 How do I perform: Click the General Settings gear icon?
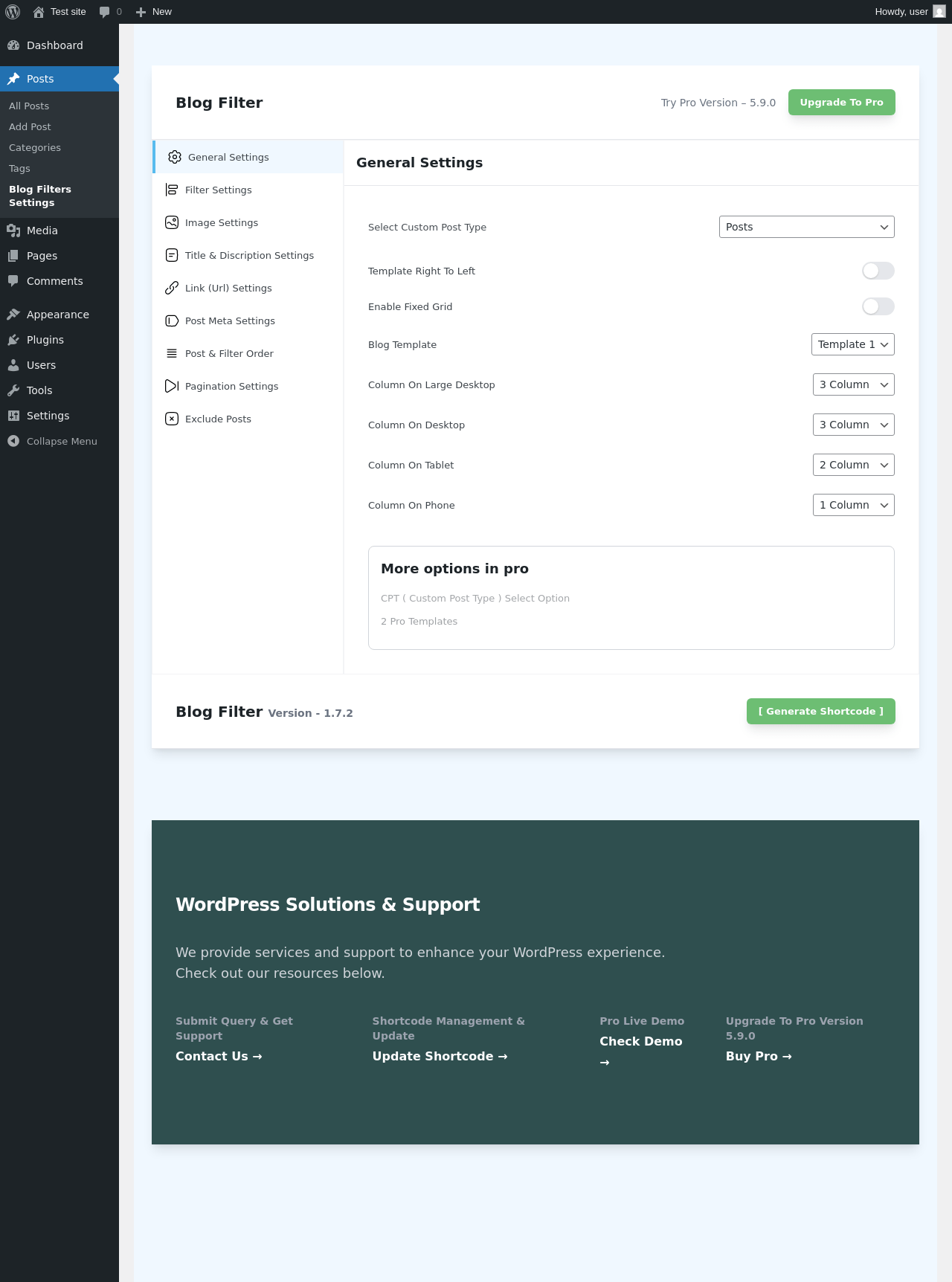point(175,157)
